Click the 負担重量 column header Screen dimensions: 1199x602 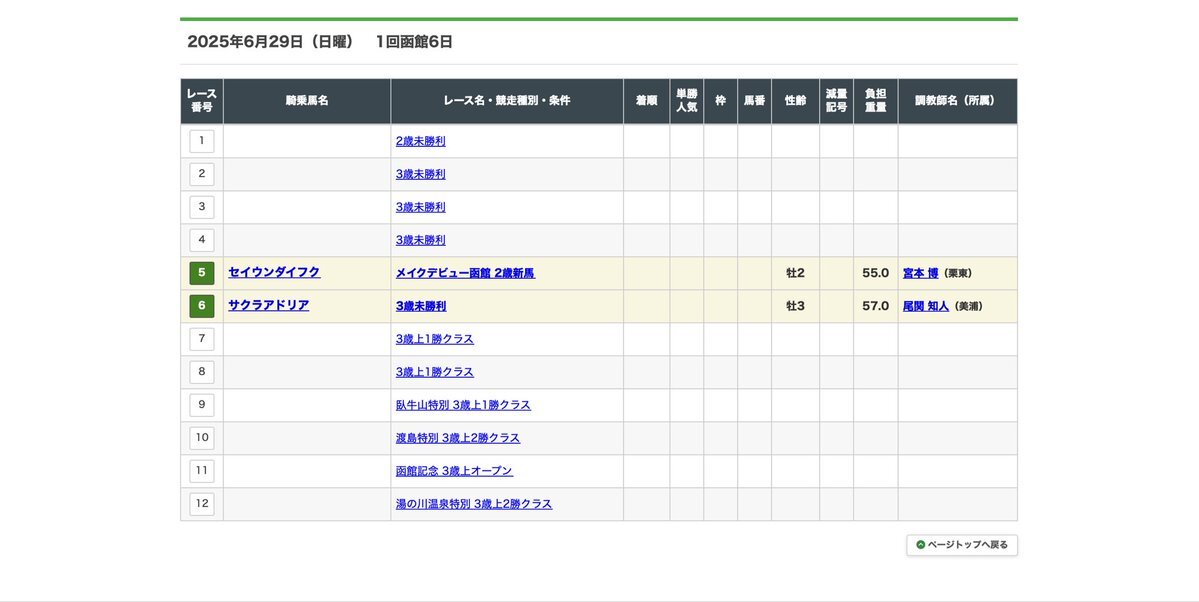click(876, 101)
